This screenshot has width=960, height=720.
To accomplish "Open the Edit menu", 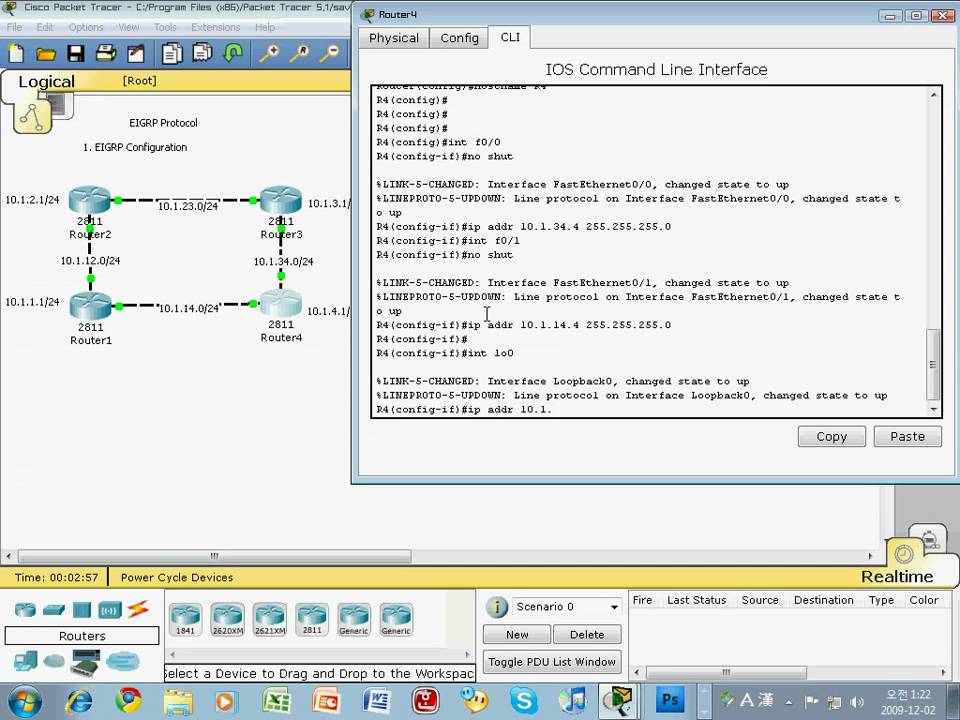I will (45, 28).
